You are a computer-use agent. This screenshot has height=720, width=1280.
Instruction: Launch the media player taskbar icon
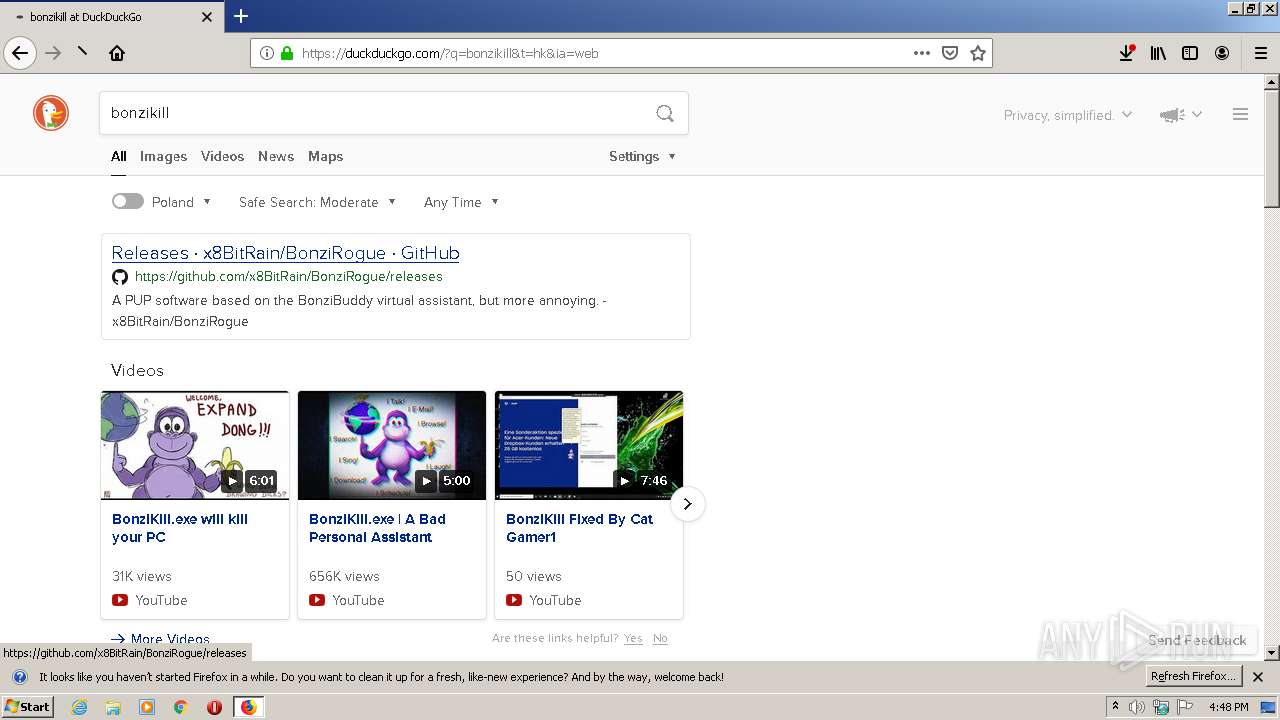pyautogui.click(x=147, y=707)
